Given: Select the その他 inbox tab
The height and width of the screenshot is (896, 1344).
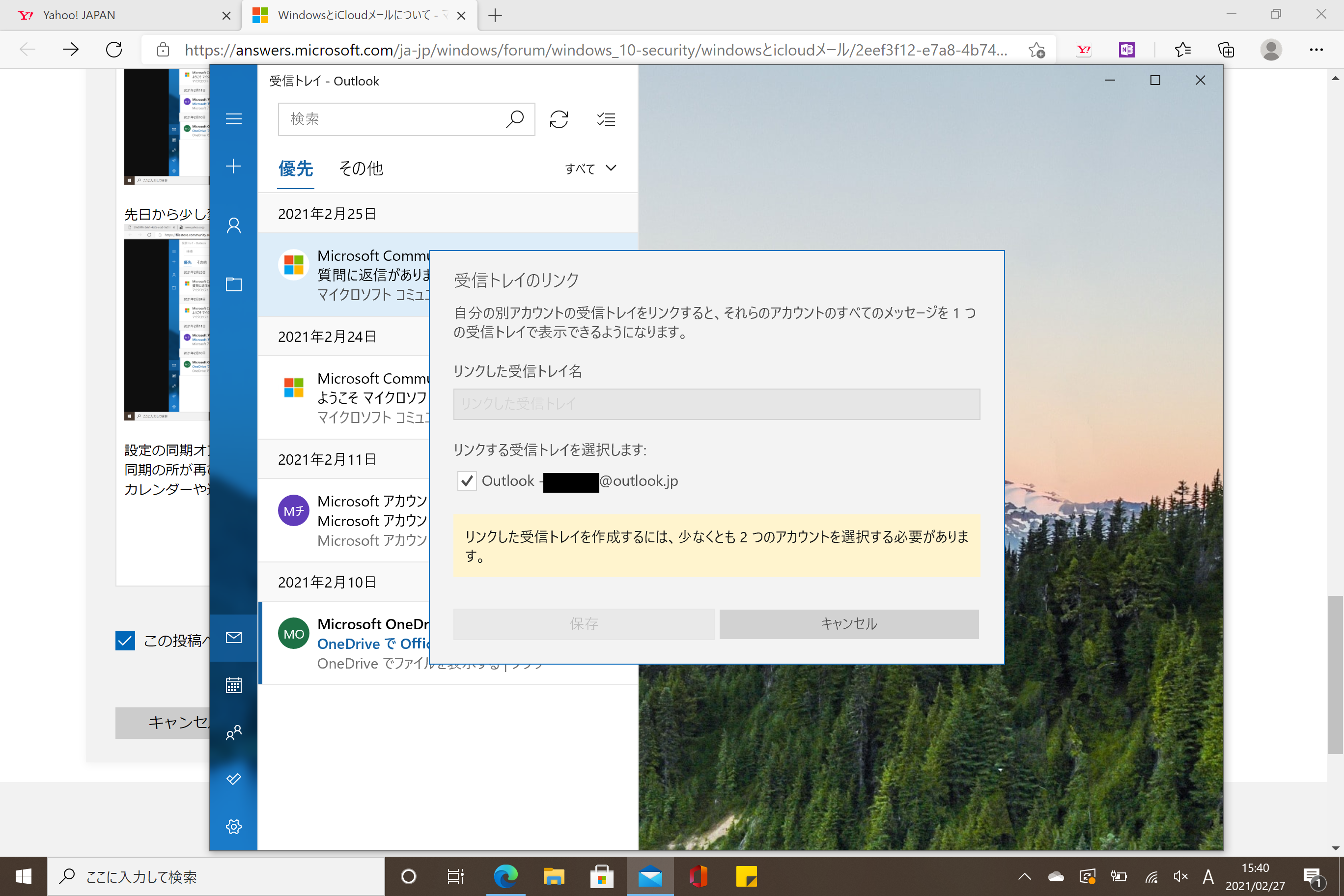Looking at the screenshot, I should point(361,168).
